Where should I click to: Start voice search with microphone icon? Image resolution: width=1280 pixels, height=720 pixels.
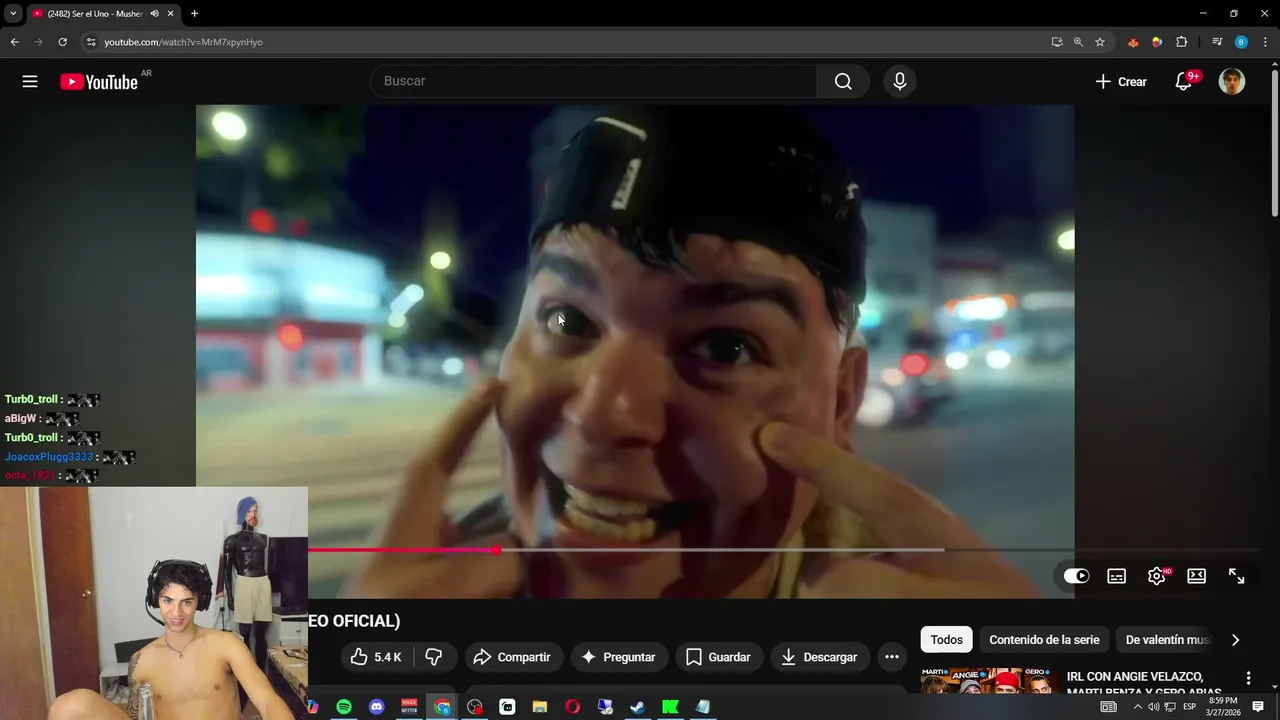899,81
